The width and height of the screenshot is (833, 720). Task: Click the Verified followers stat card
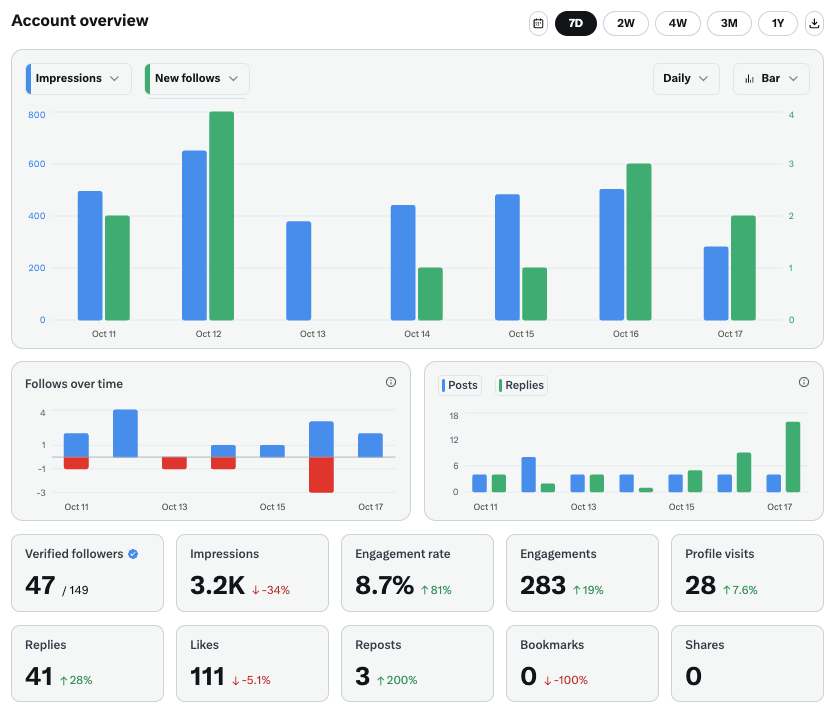click(x=88, y=573)
